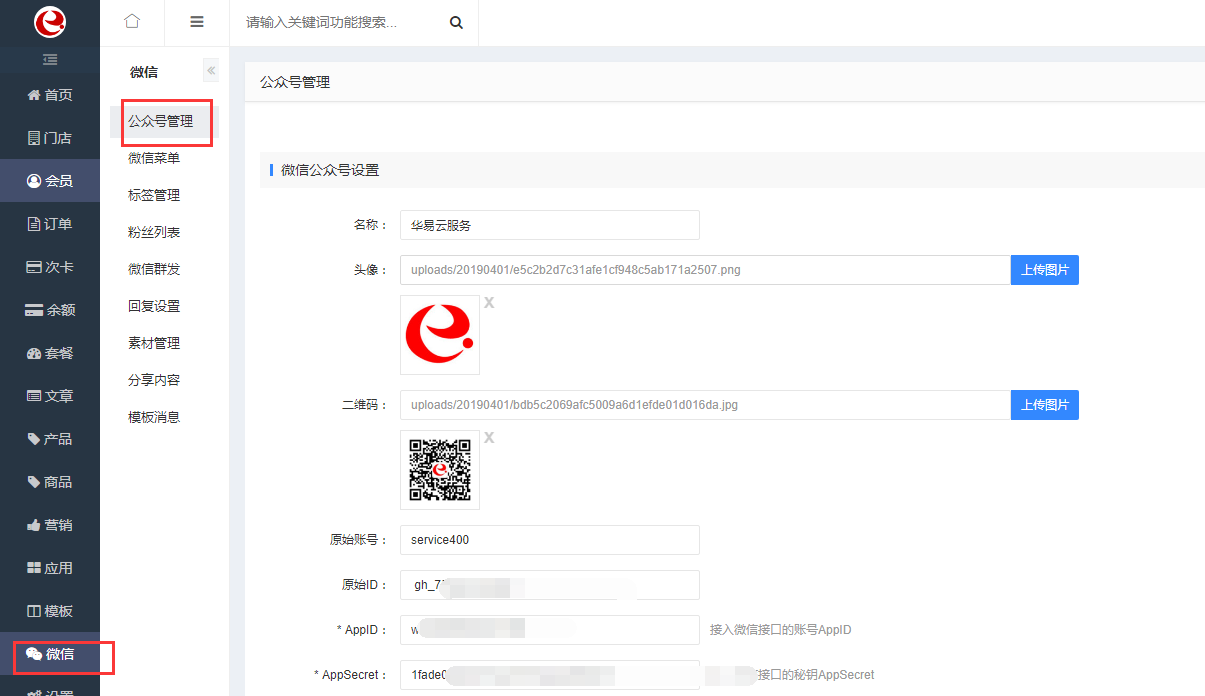Open the 营销 sidebar section
Viewport: 1205px width, 696px height.
[x=50, y=525]
